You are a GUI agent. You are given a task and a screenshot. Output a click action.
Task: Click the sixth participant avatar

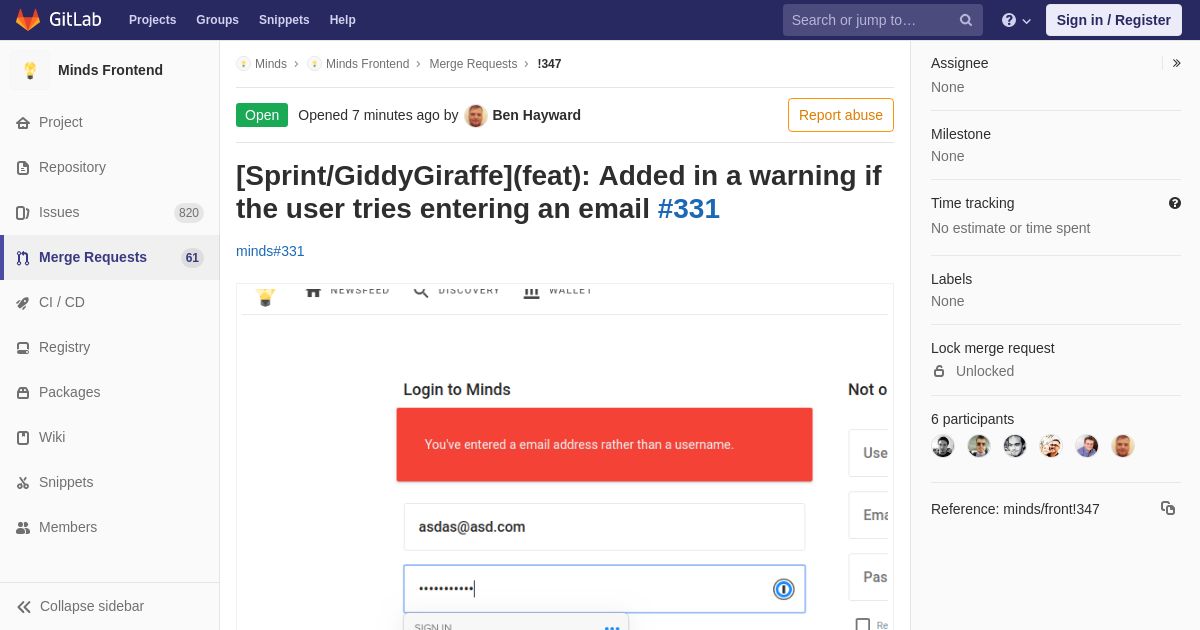coord(1123,446)
